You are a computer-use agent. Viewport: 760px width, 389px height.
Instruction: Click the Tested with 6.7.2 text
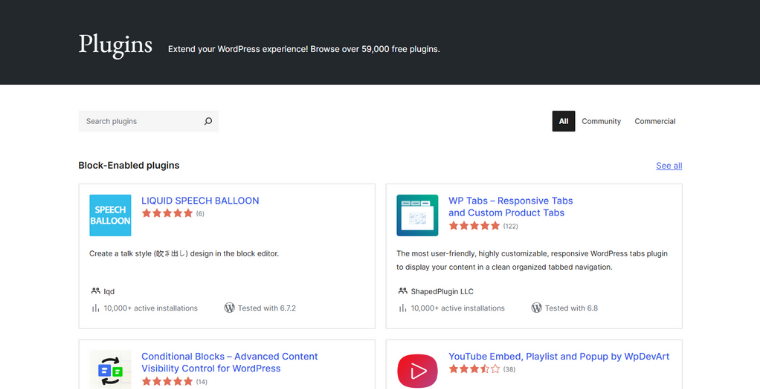[x=267, y=308]
